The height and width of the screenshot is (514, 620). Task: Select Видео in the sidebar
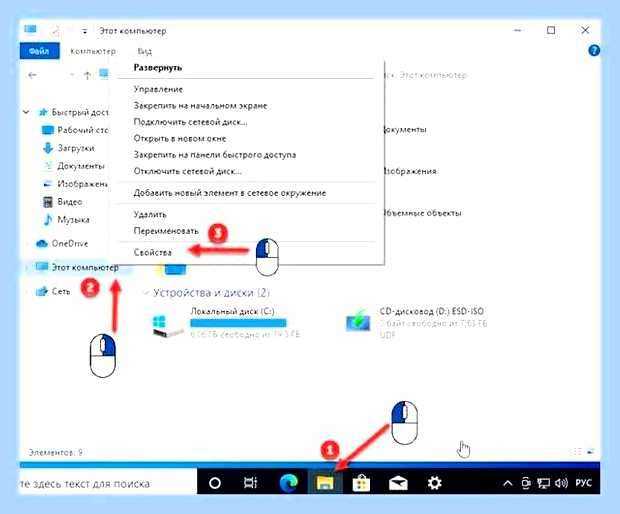click(62, 202)
